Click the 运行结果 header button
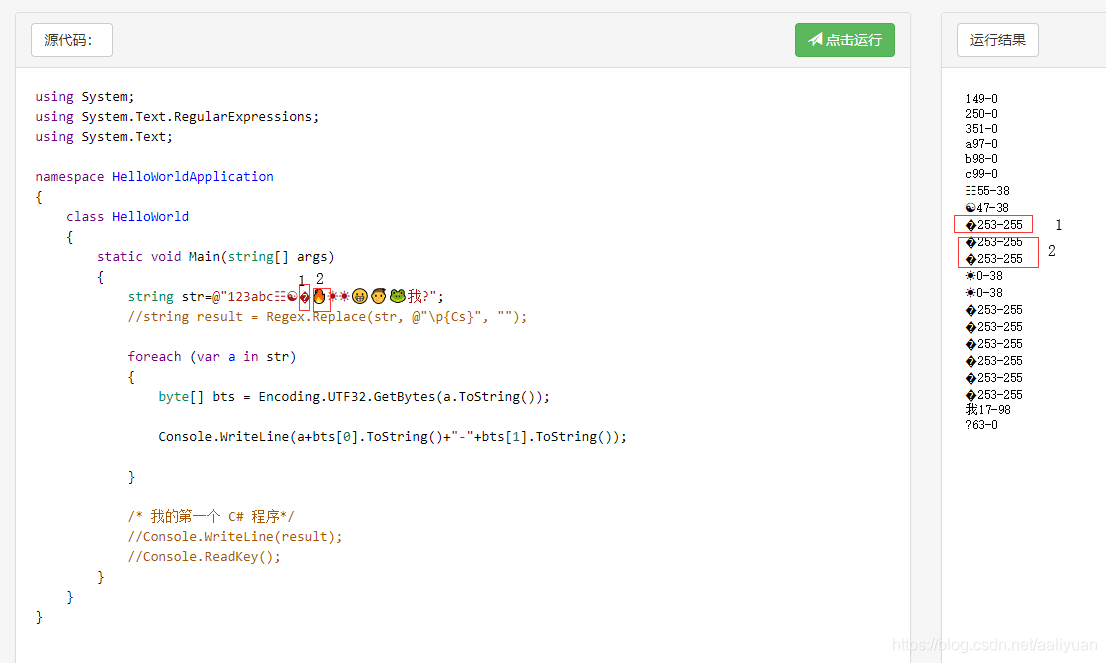Viewport: 1106px width, 663px height. tap(997, 40)
